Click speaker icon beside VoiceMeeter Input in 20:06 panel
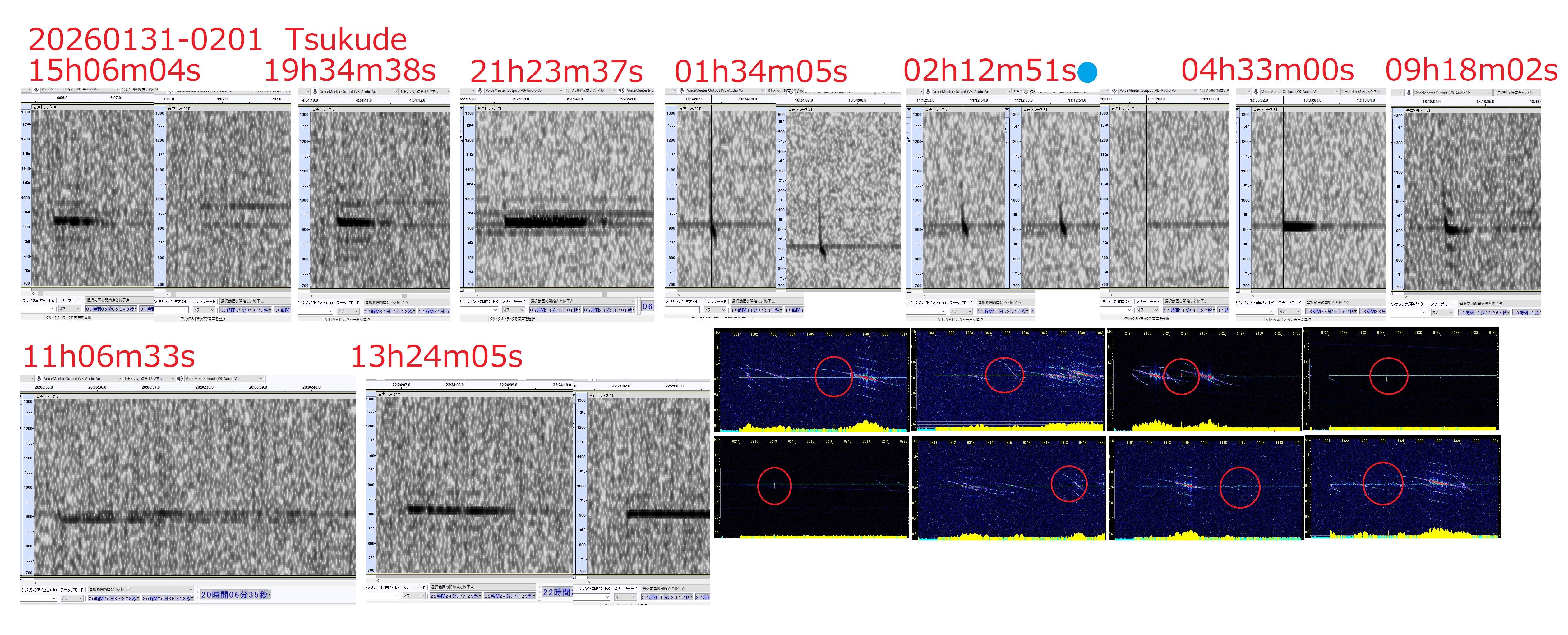The height and width of the screenshot is (635, 1568). (x=180, y=378)
